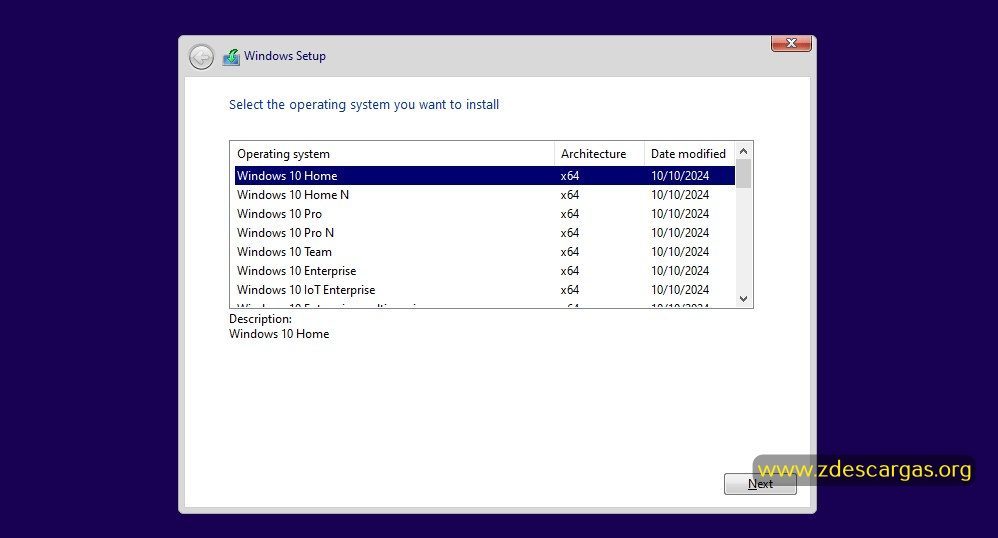This screenshot has height=538, width=998.
Task: Pick Windows 10 Team edition
Action: (485, 252)
